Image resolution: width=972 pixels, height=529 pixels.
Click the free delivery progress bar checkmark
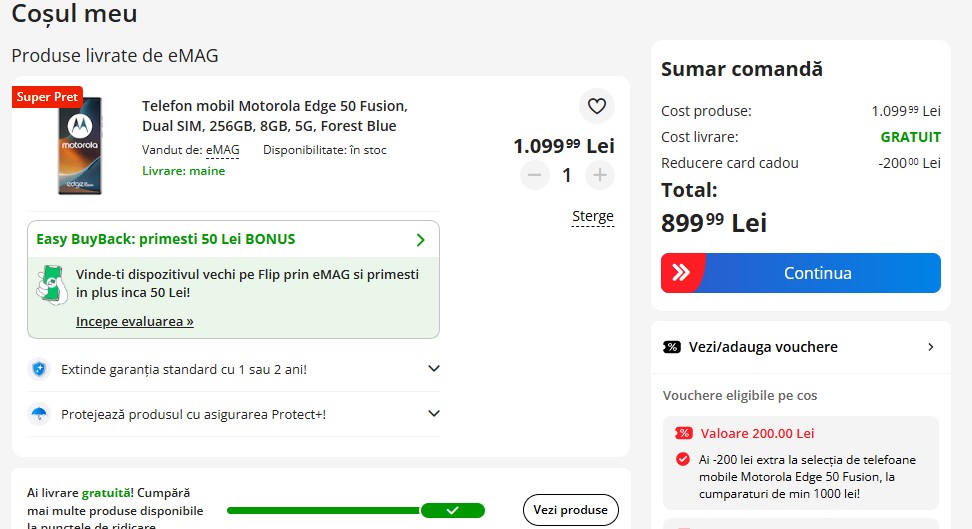point(453,510)
